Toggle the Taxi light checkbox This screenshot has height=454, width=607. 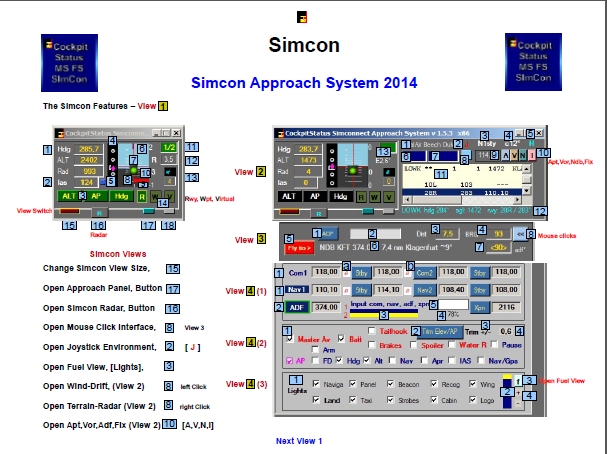pyautogui.click(x=353, y=399)
